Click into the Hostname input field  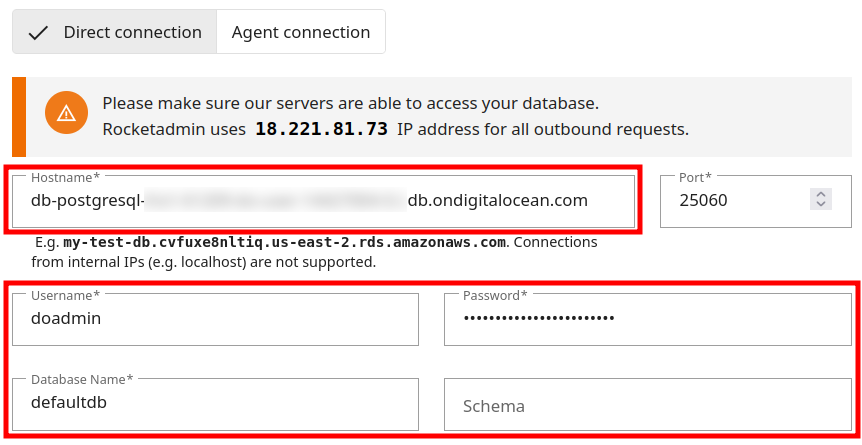(322, 200)
